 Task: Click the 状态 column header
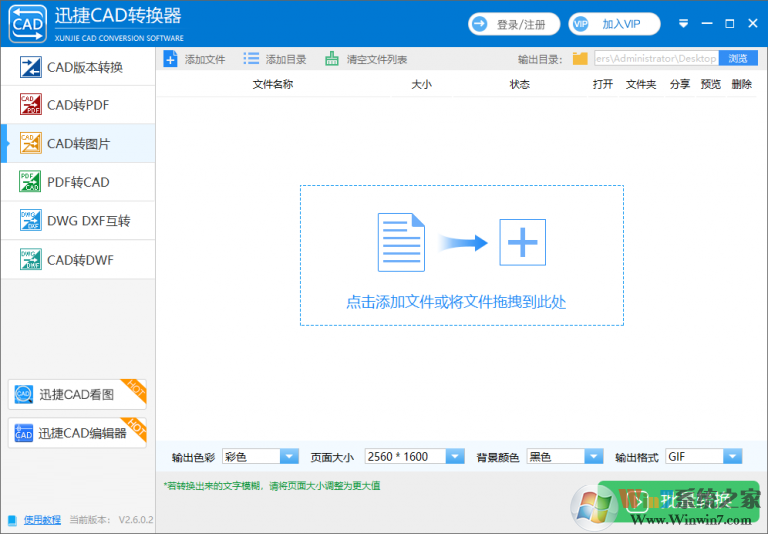tap(520, 85)
